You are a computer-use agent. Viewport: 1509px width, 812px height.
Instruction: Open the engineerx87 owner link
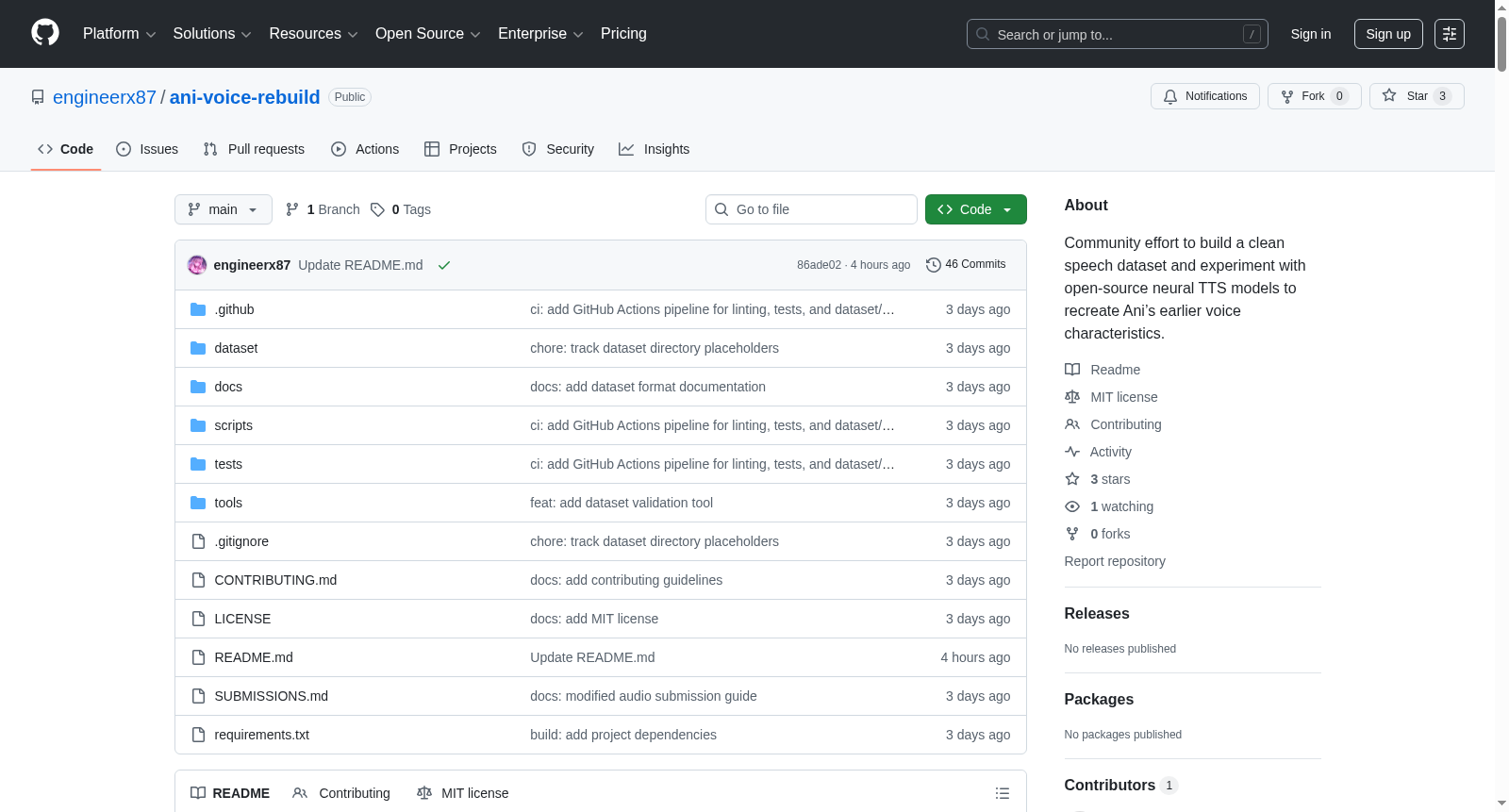(x=105, y=97)
